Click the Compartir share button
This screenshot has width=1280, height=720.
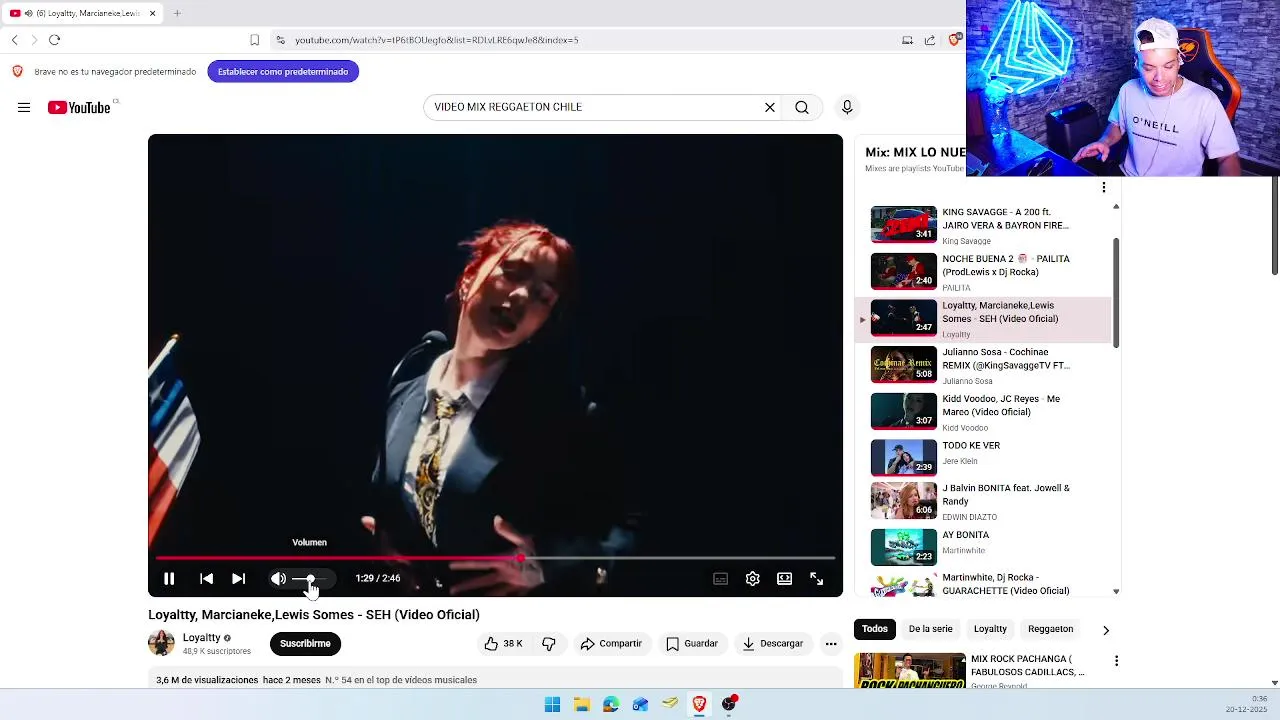(611, 643)
